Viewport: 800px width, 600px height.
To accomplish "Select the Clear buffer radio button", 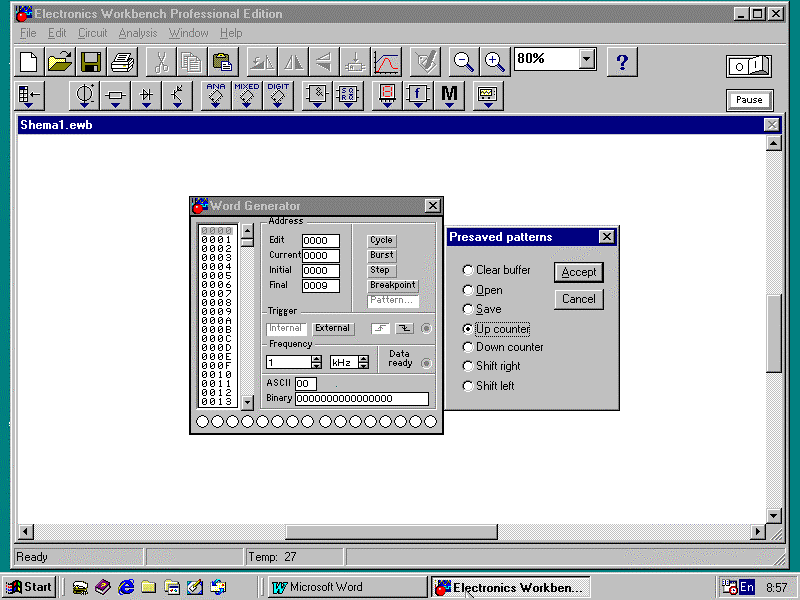I will pos(467,270).
